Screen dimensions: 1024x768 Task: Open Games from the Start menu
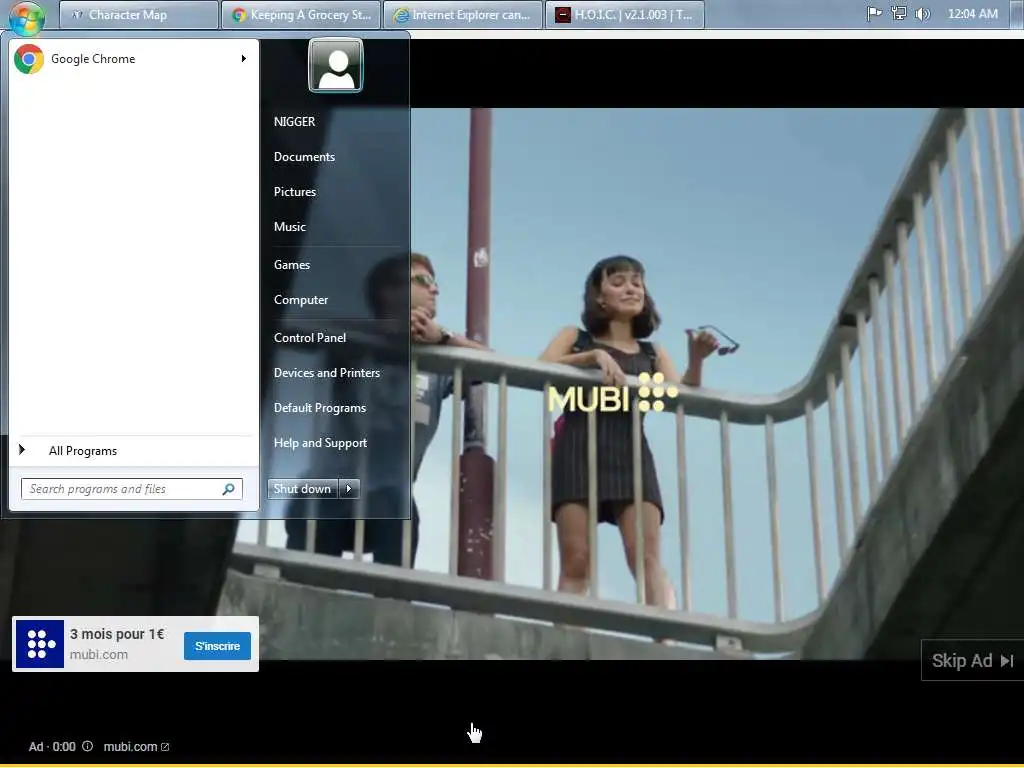click(292, 265)
